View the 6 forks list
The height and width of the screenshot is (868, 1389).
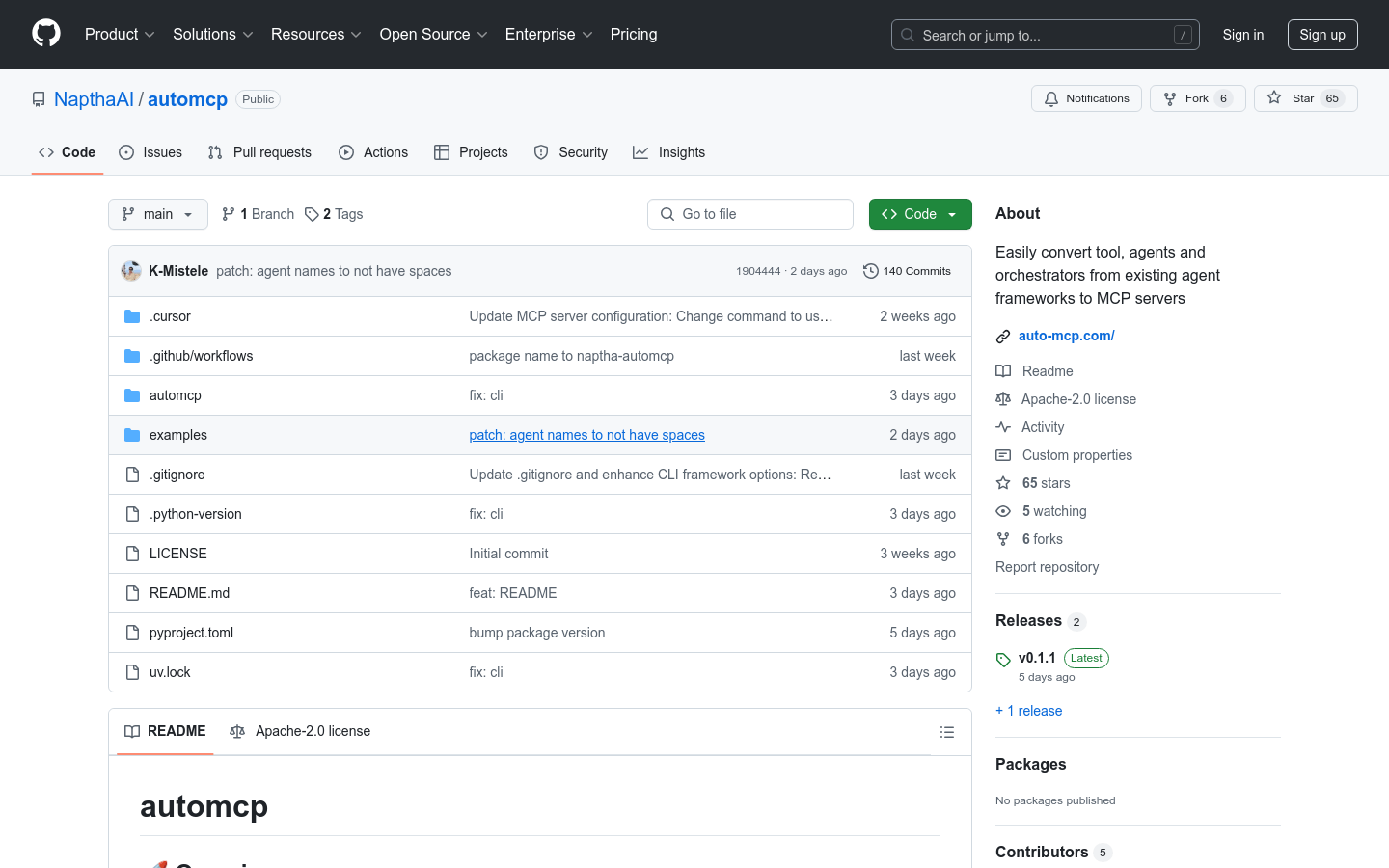tap(1029, 539)
